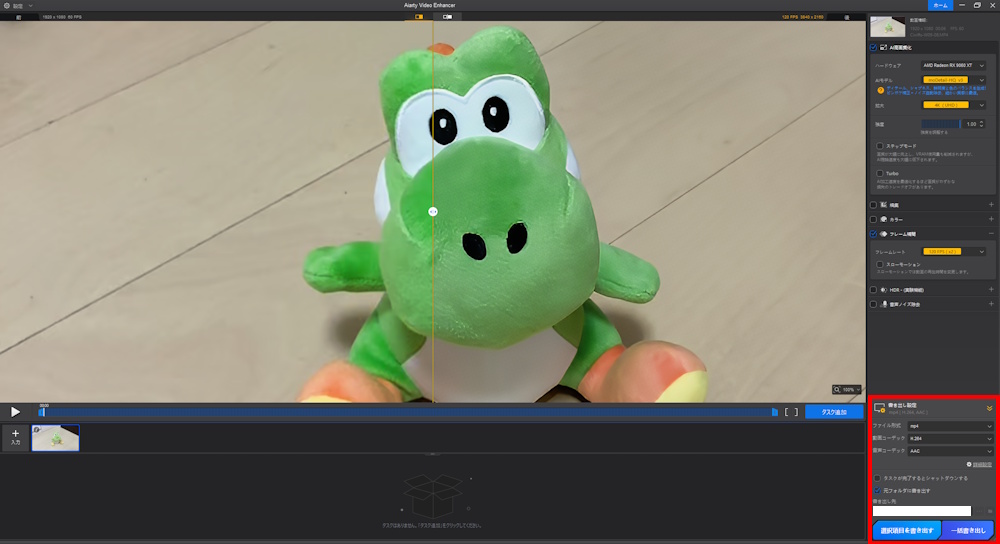Viewport: 1000px width, 544px height.
Task: Enable the Turbo checkbox
Action: [879, 173]
